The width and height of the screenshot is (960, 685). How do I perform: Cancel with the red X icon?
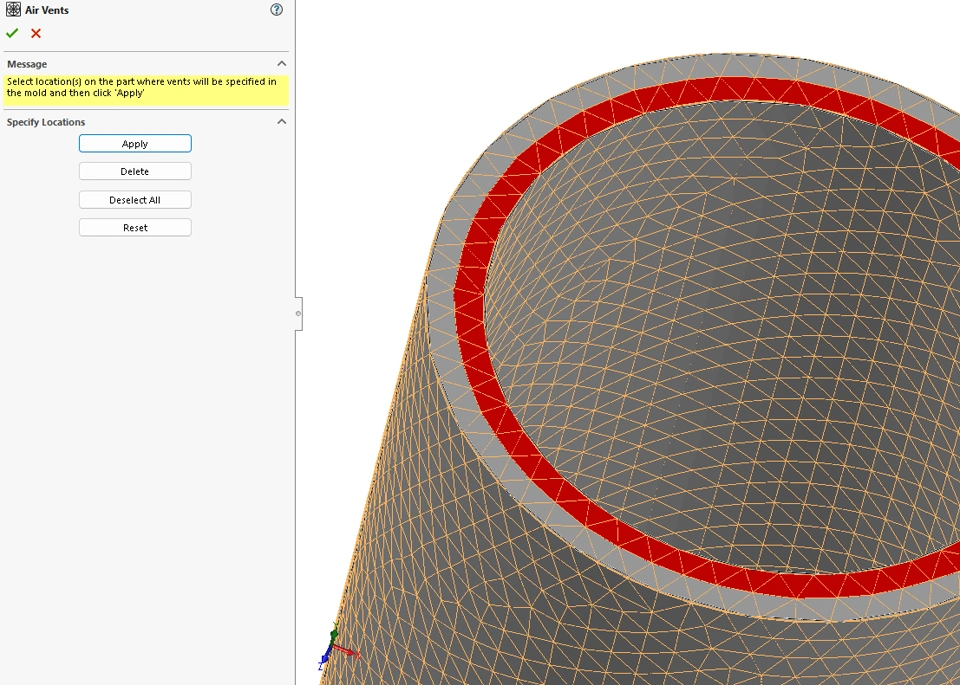36,33
